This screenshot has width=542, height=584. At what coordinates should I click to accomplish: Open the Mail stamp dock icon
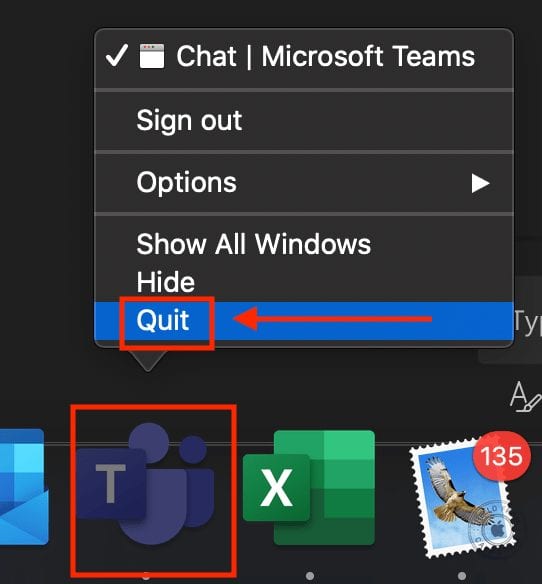point(463,499)
